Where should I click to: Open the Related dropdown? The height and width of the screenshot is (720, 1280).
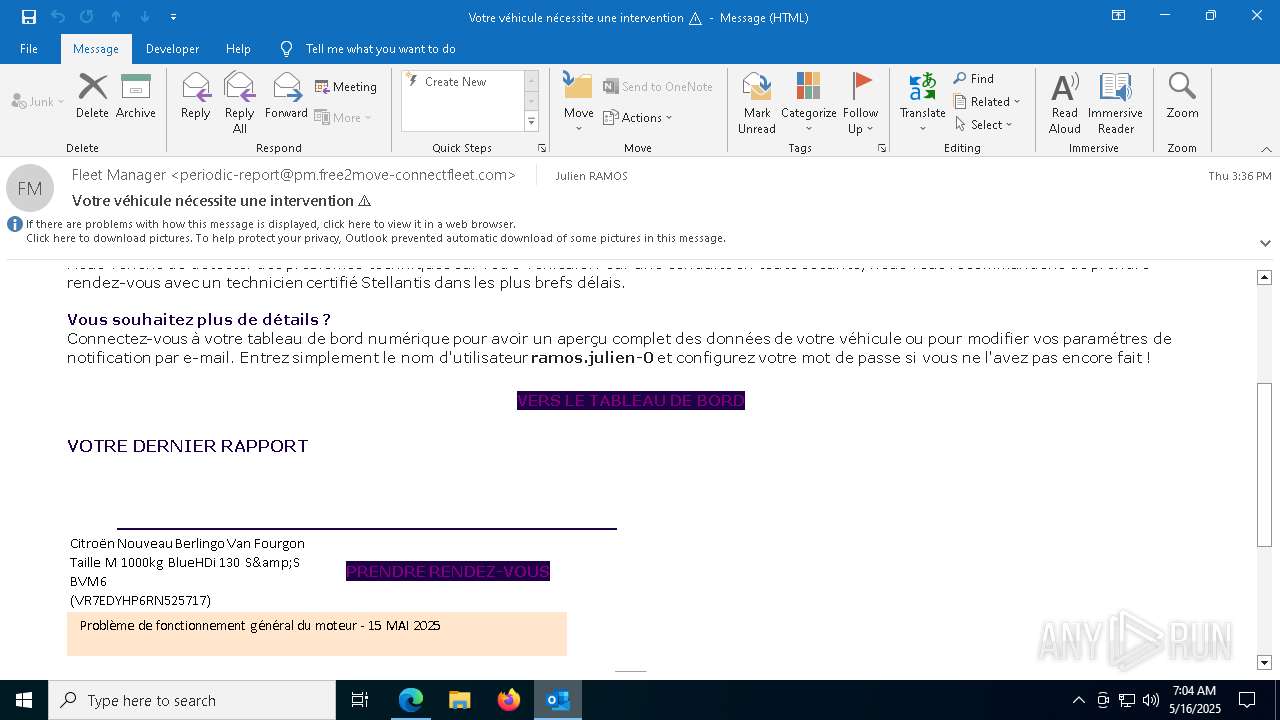click(987, 102)
